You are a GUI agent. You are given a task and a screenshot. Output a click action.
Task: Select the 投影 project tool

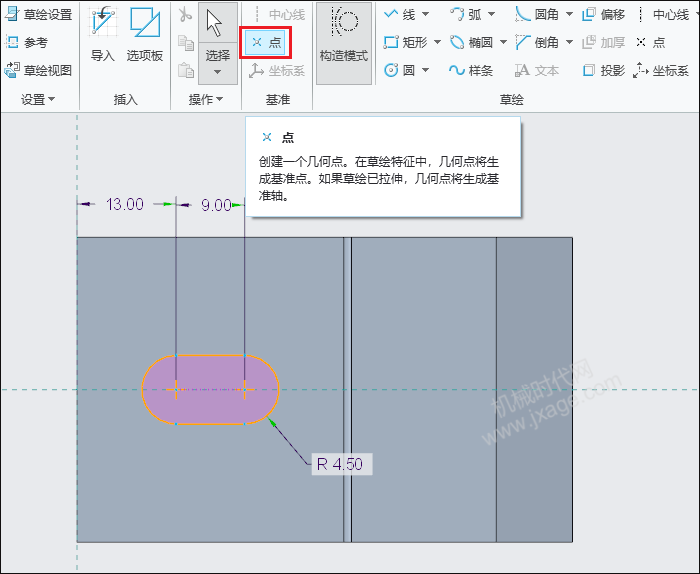pyautogui.click(x=603, y=70)
